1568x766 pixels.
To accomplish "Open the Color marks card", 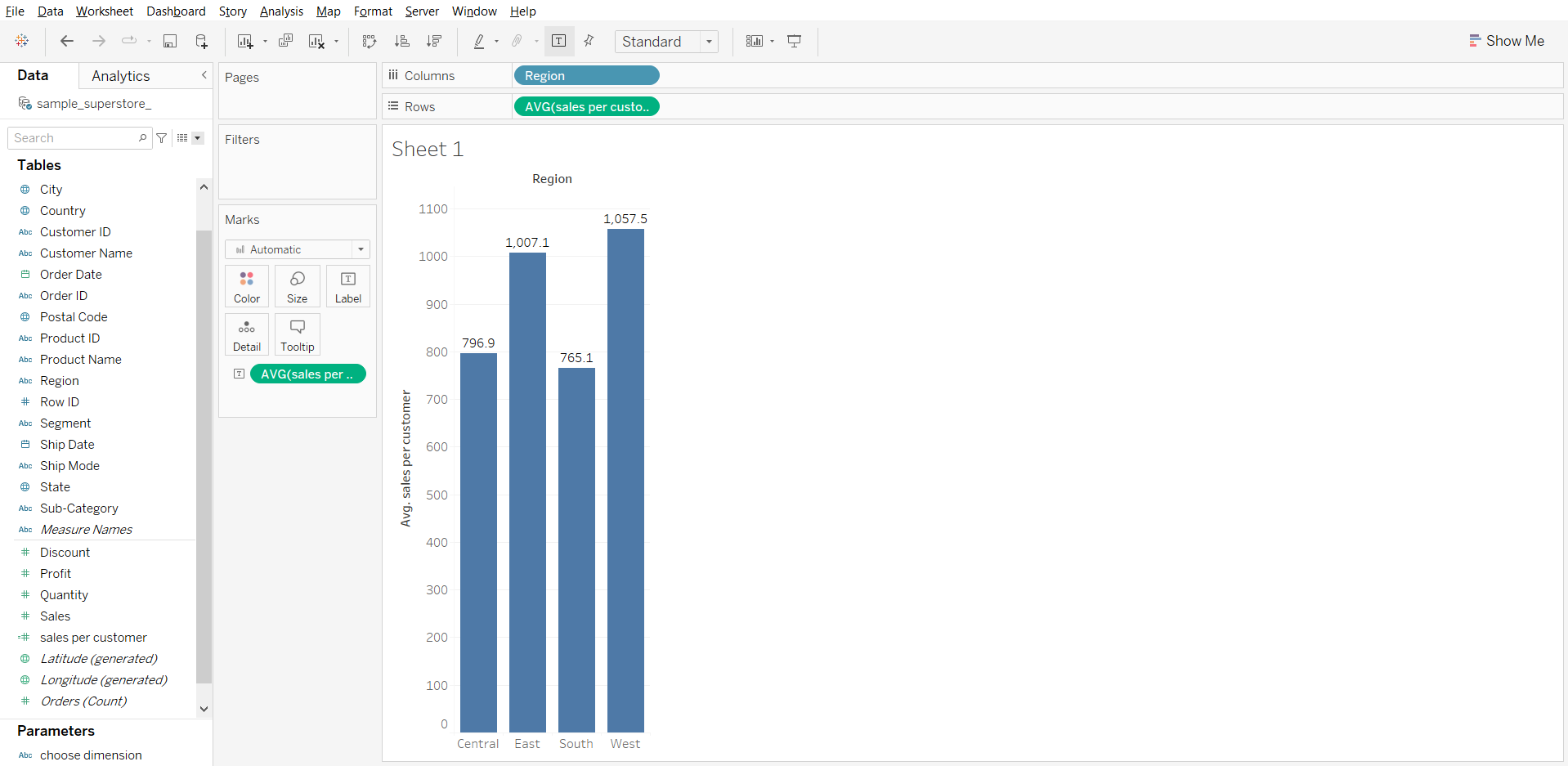I will click(x=247, y=286).
